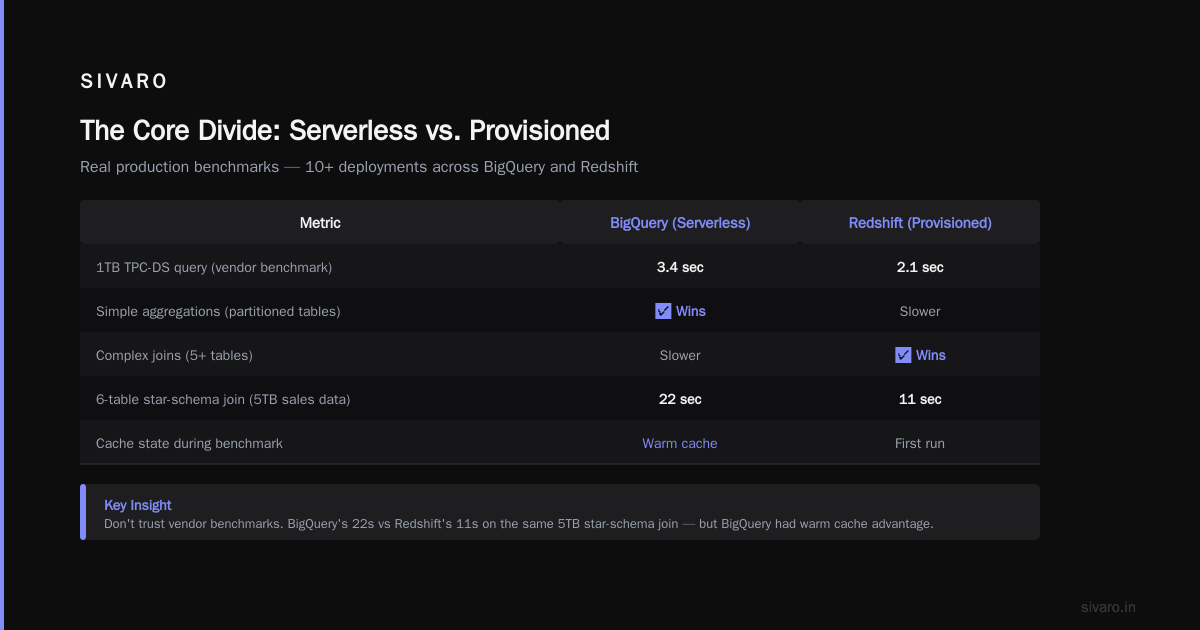Click 'Wins' in the Simple aggregations row
This screenshot has height=630, width=1200.
pos(691,311)
